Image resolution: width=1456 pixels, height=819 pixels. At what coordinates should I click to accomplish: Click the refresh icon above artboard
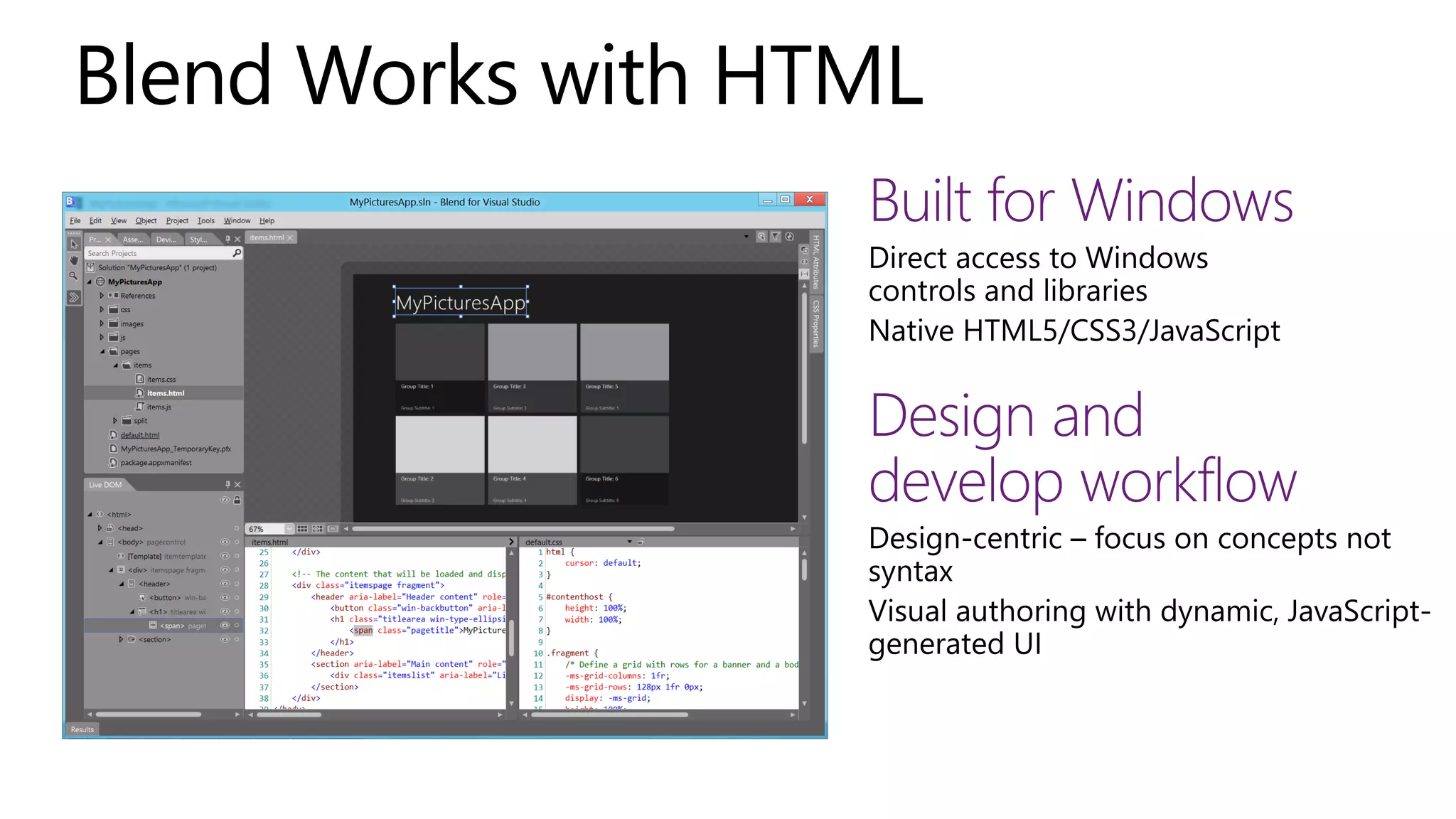[x=790, y=237]
